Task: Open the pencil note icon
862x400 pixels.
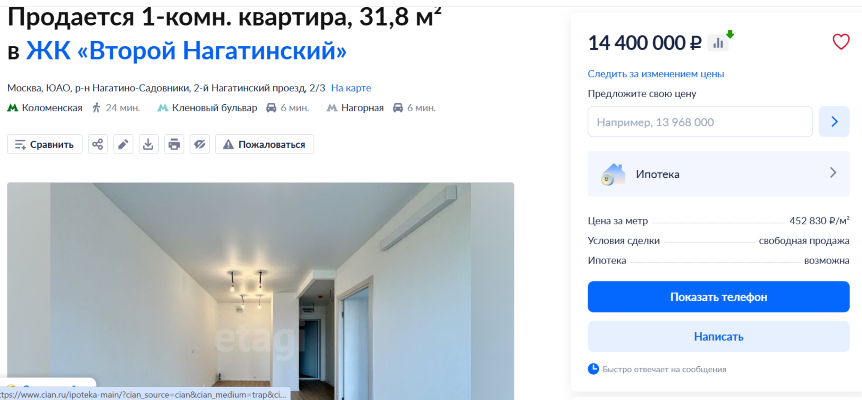Action: [x=123, y=145]
